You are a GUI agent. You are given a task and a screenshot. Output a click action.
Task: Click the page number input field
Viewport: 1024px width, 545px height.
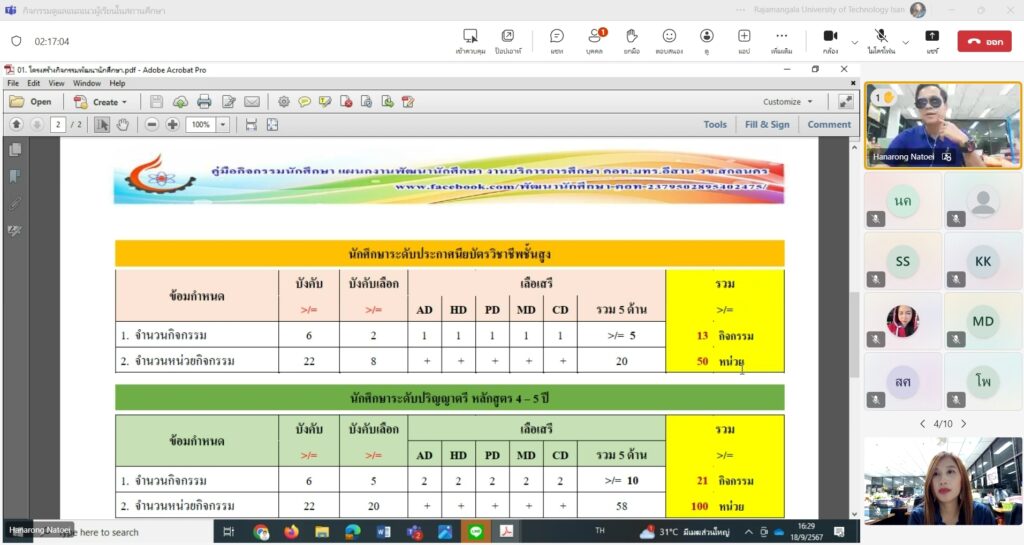tap(59, 125)
